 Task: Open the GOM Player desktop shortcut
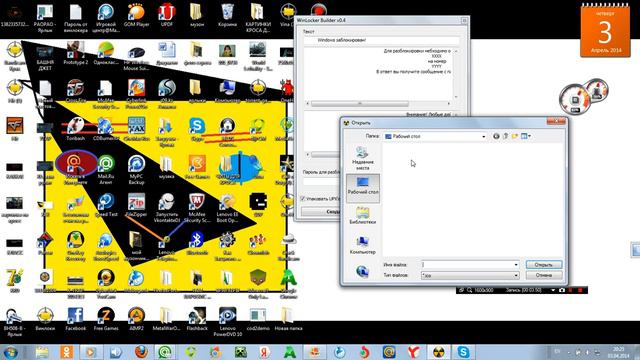(x=136, y=16)
